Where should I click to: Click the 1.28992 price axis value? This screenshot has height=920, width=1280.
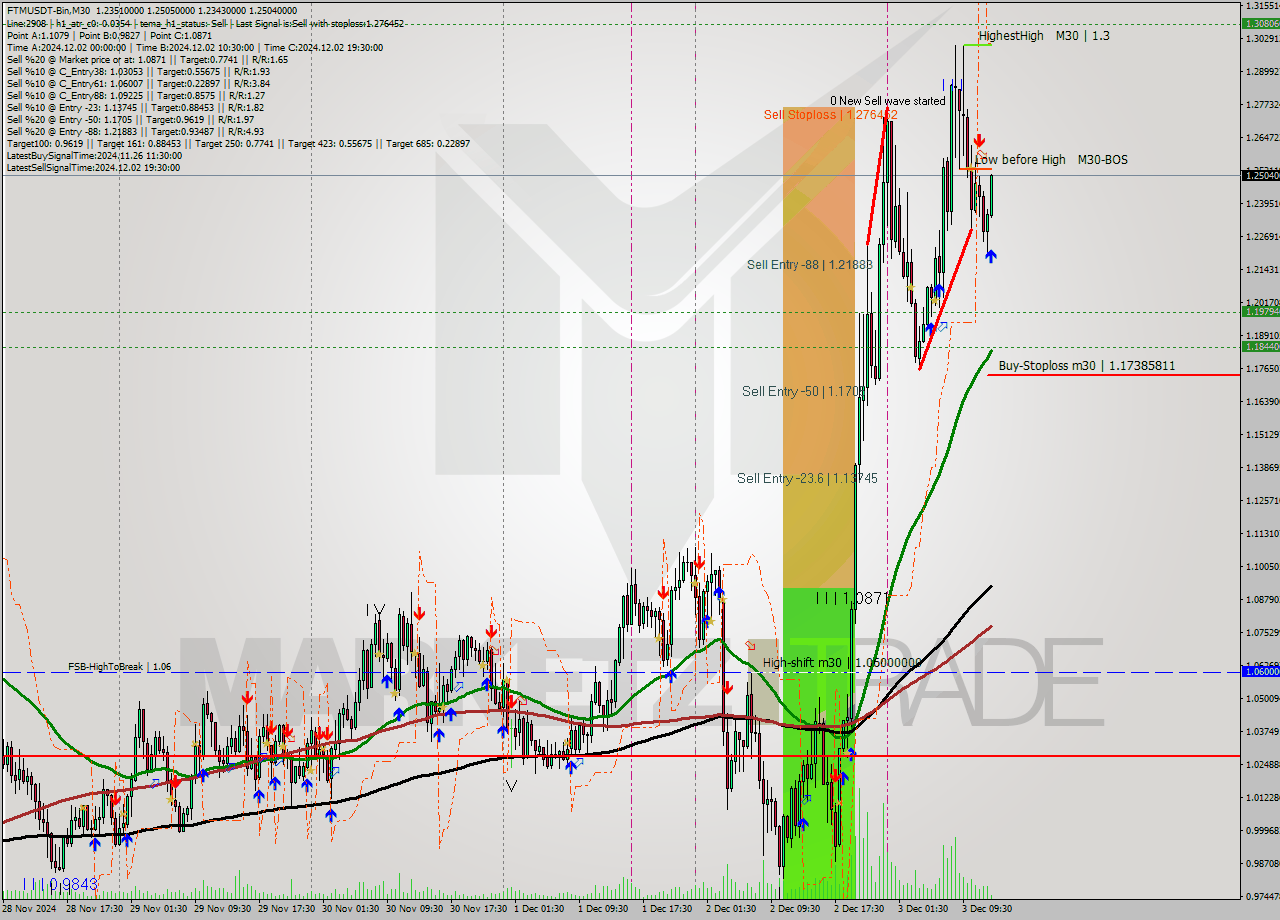(x=1262, y=72)
